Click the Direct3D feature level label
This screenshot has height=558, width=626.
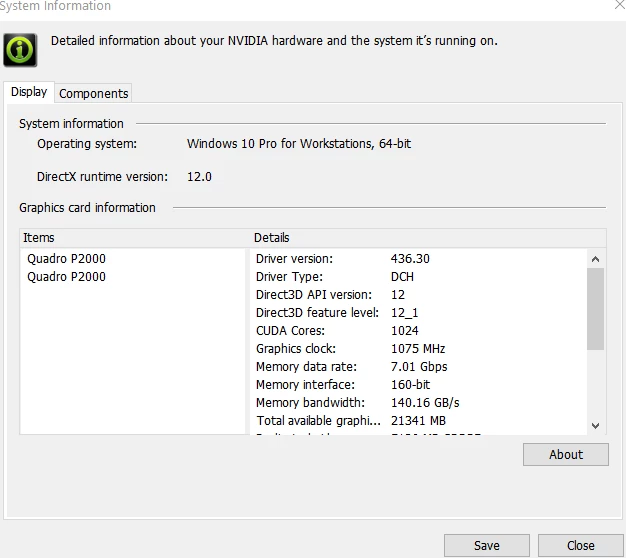click(317, 313)
